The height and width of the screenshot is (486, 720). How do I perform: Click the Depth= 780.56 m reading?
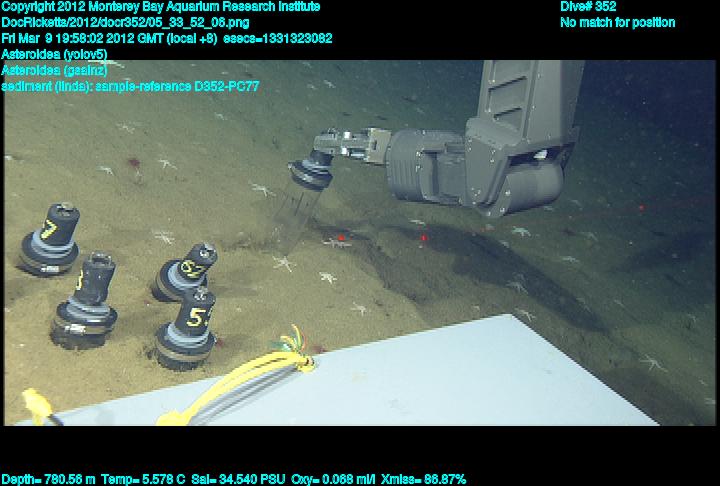[x=48, y=480]
